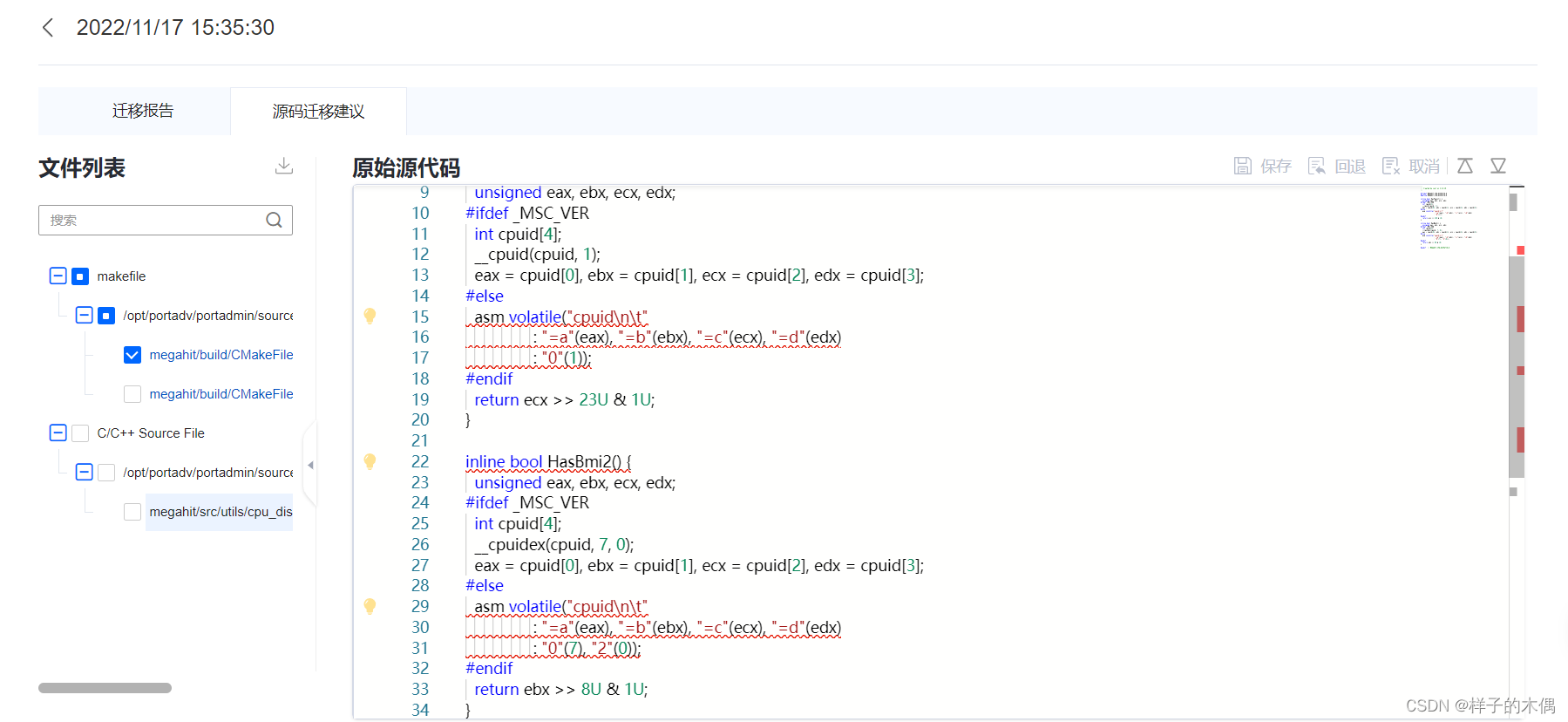Click the rollback icon 回退
The width and height of the screenshot is (1568, 722).
pyautogui.click(x=1317, y=166)
